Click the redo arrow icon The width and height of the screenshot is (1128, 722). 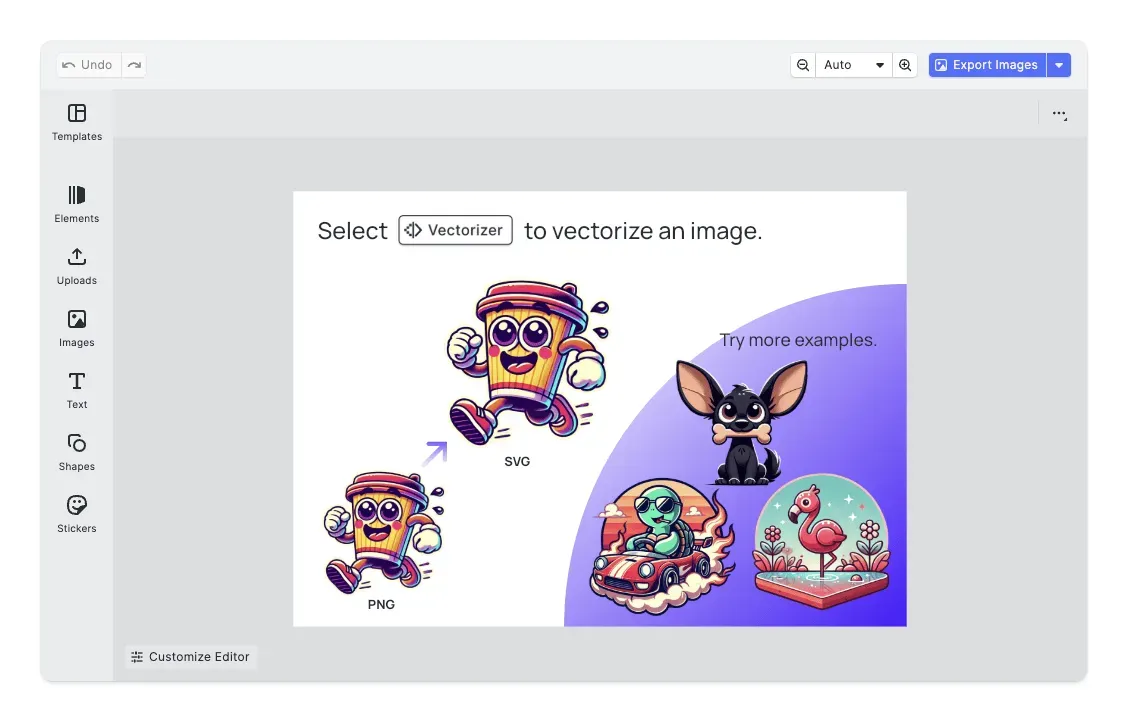[x=134, y=65]
